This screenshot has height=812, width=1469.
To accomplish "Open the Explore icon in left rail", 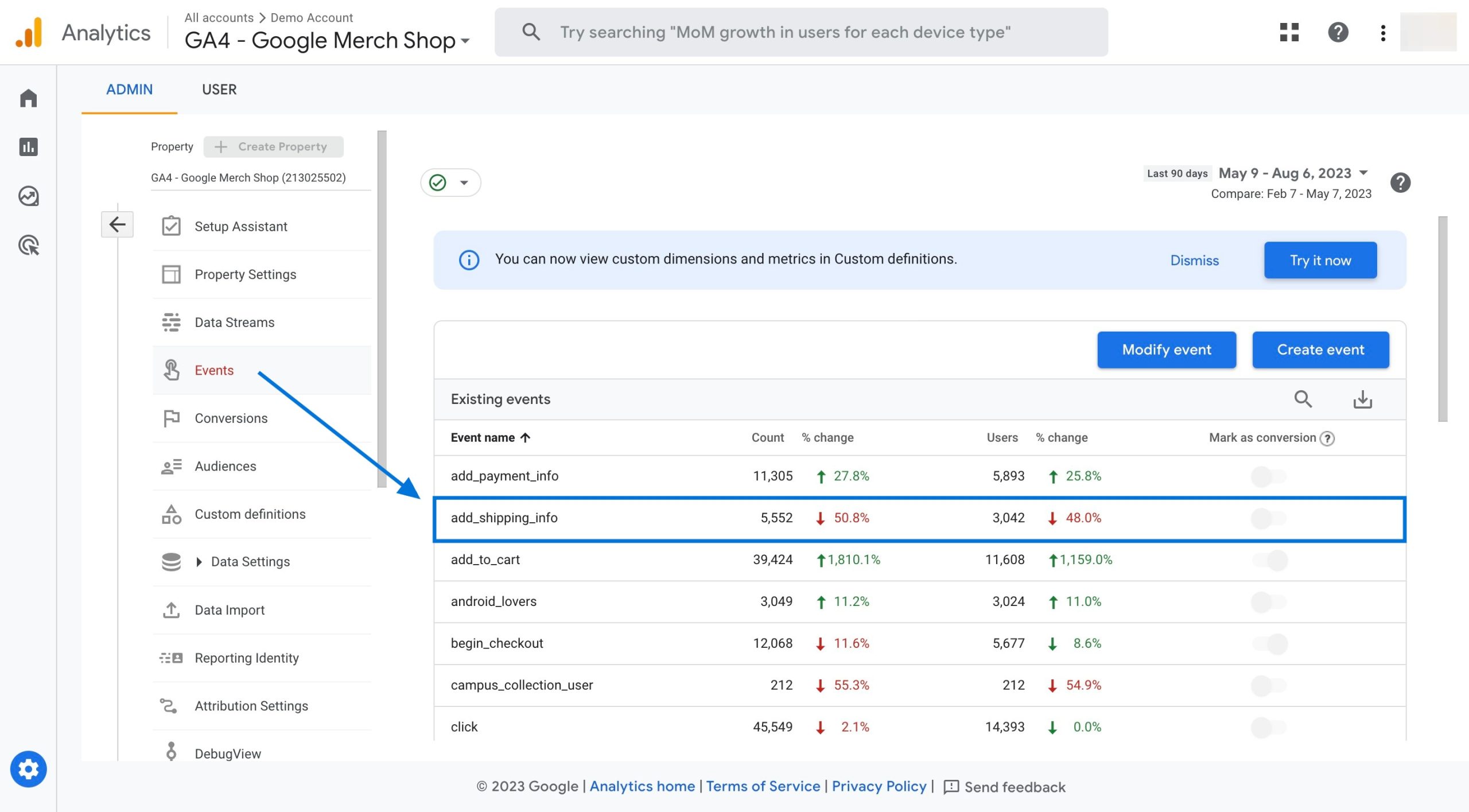I will [28, 196].
